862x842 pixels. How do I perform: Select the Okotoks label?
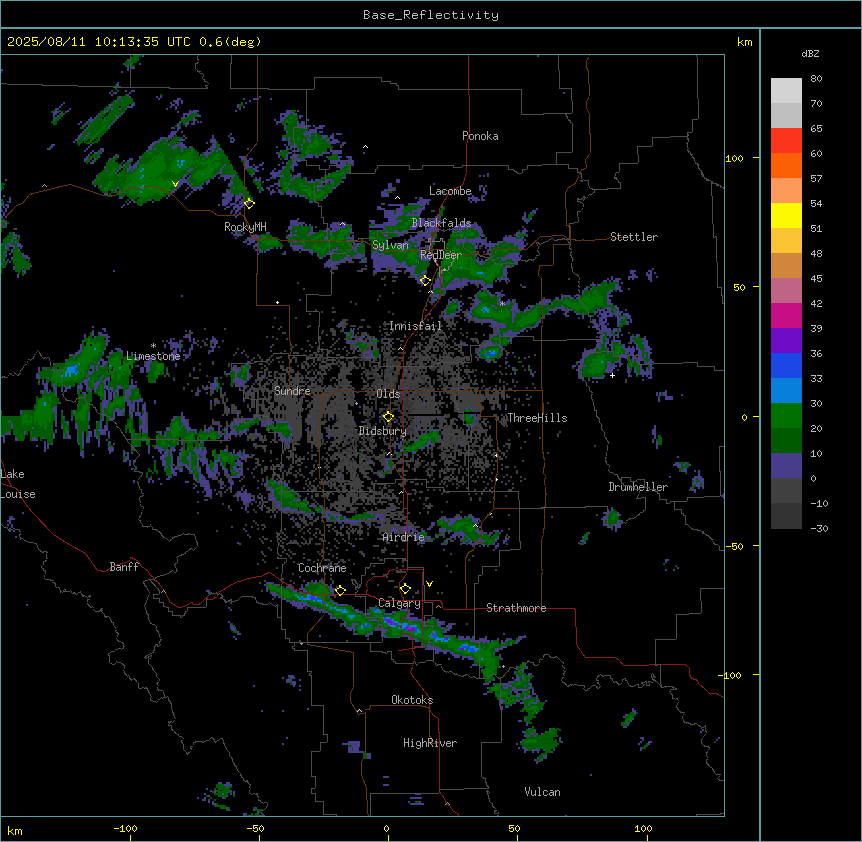point(412,700)
